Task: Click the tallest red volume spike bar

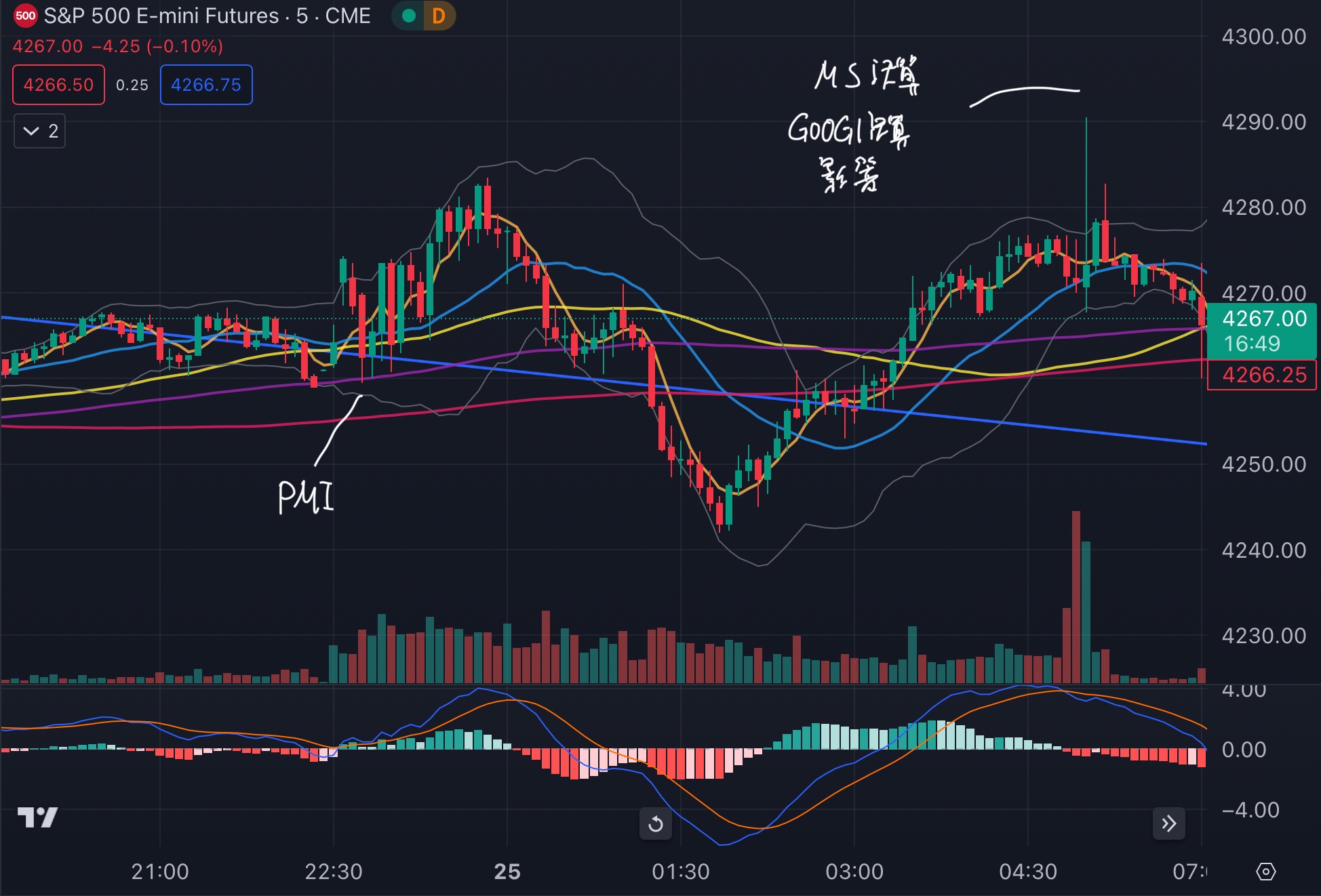Action: click(x=1076, y=596)
